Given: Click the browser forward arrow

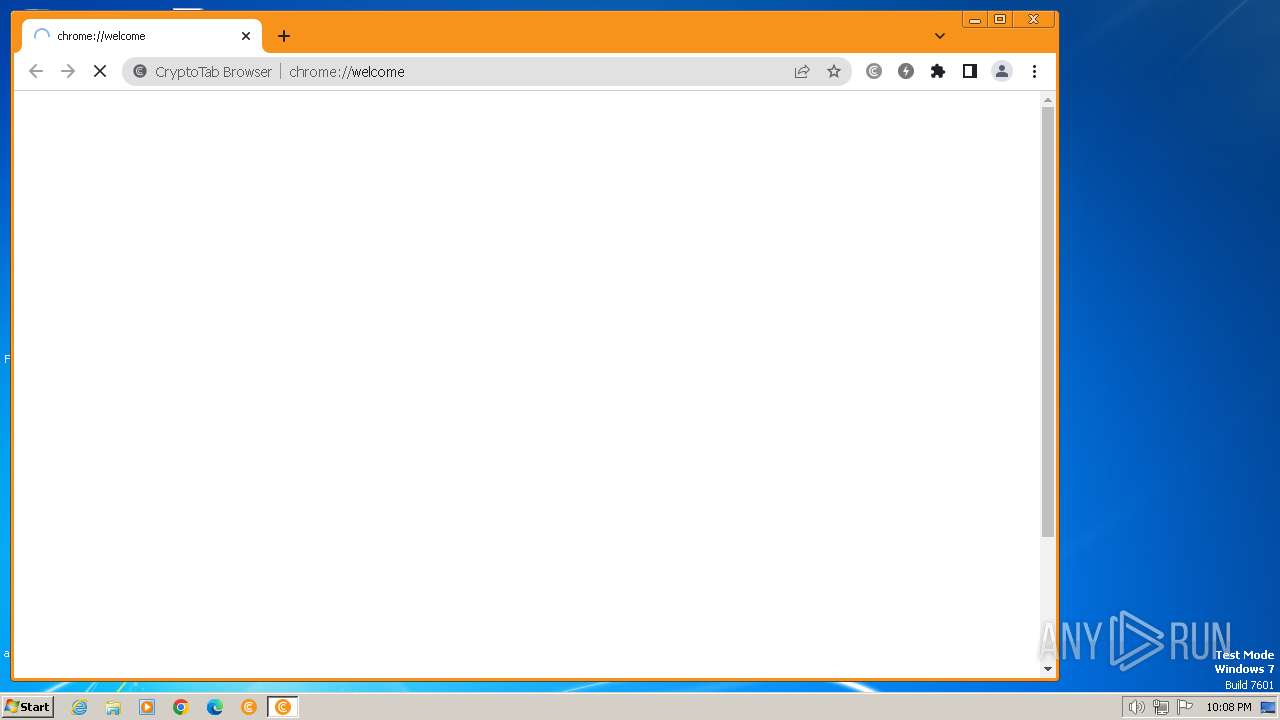Looking at the screenshot, I should click(68, 71).
